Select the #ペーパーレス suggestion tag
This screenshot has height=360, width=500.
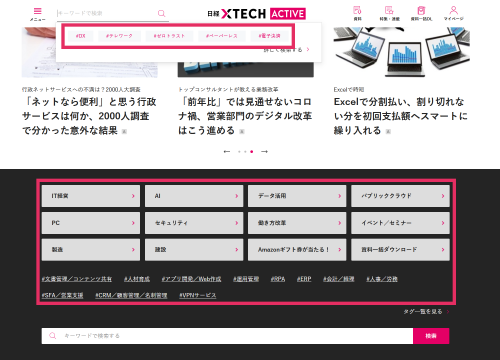pos(222,36)
